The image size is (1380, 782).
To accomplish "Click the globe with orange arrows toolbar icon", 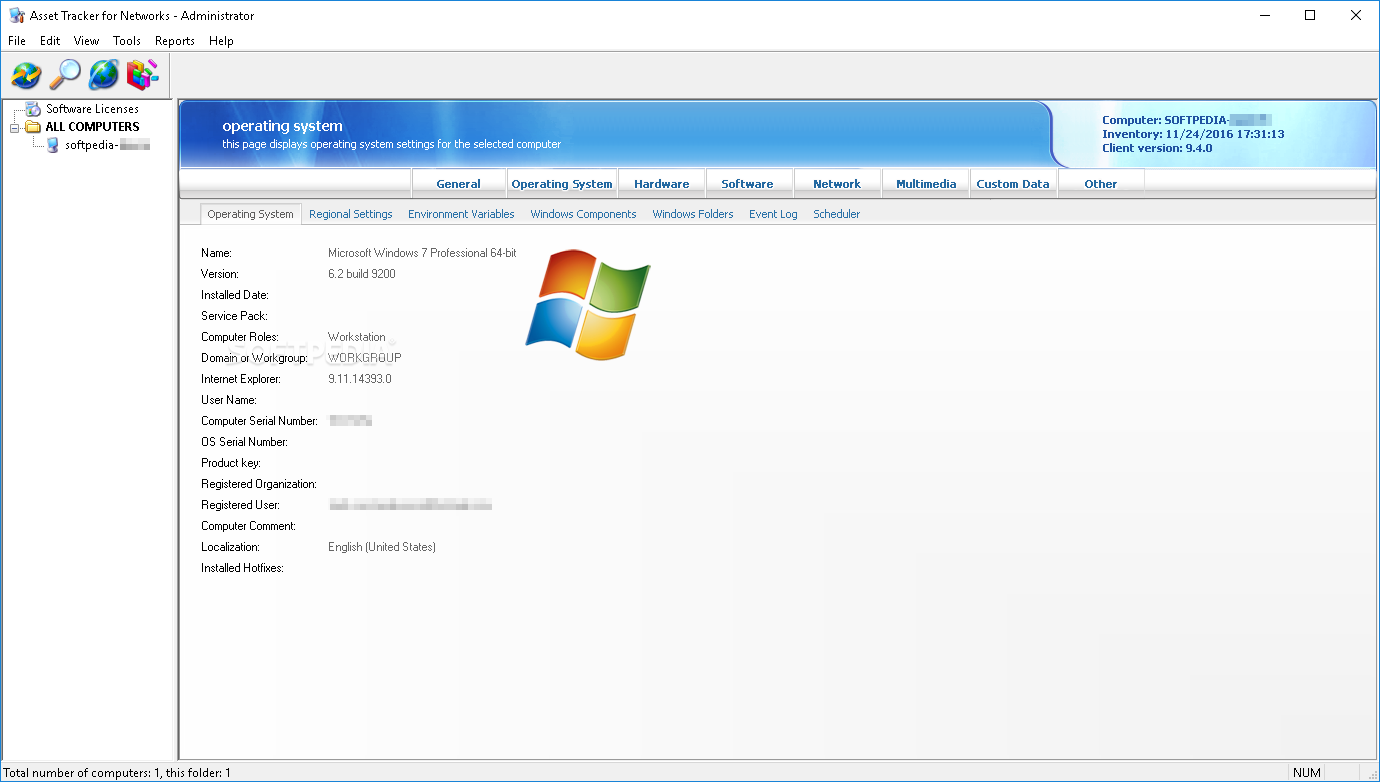I will (26, 75).
